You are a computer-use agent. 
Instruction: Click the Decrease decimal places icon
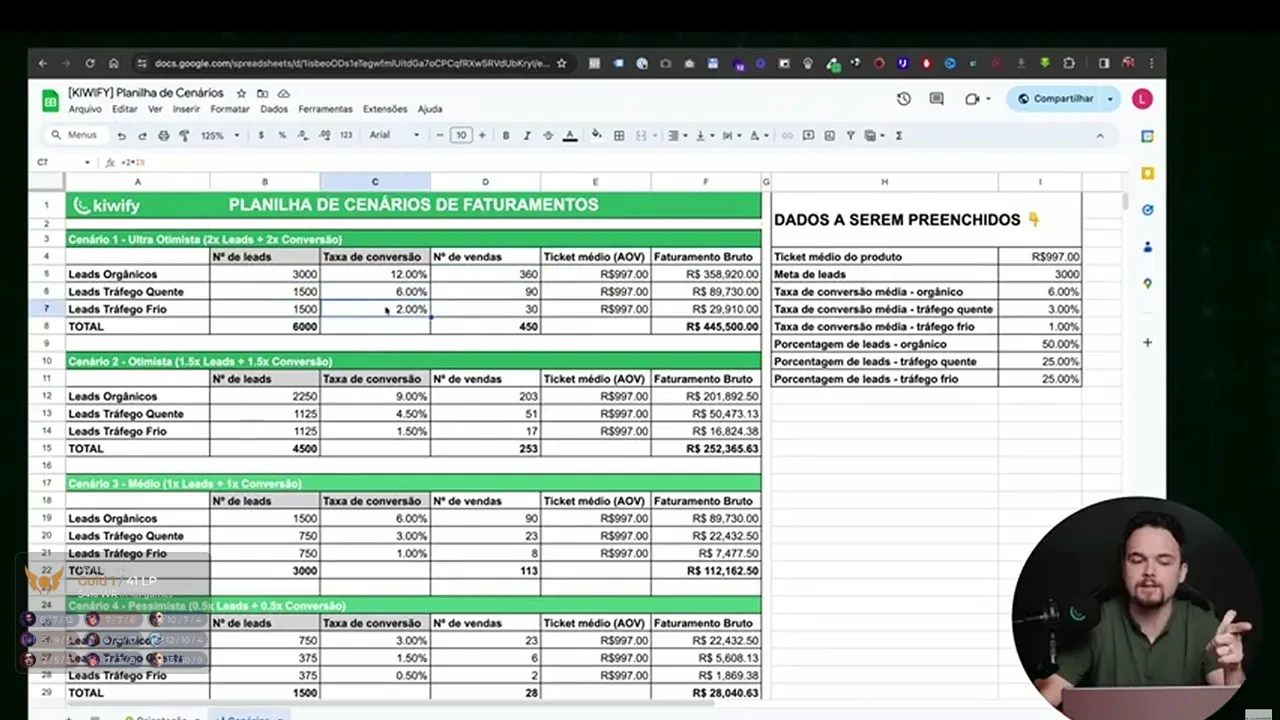tap(302, 135)
